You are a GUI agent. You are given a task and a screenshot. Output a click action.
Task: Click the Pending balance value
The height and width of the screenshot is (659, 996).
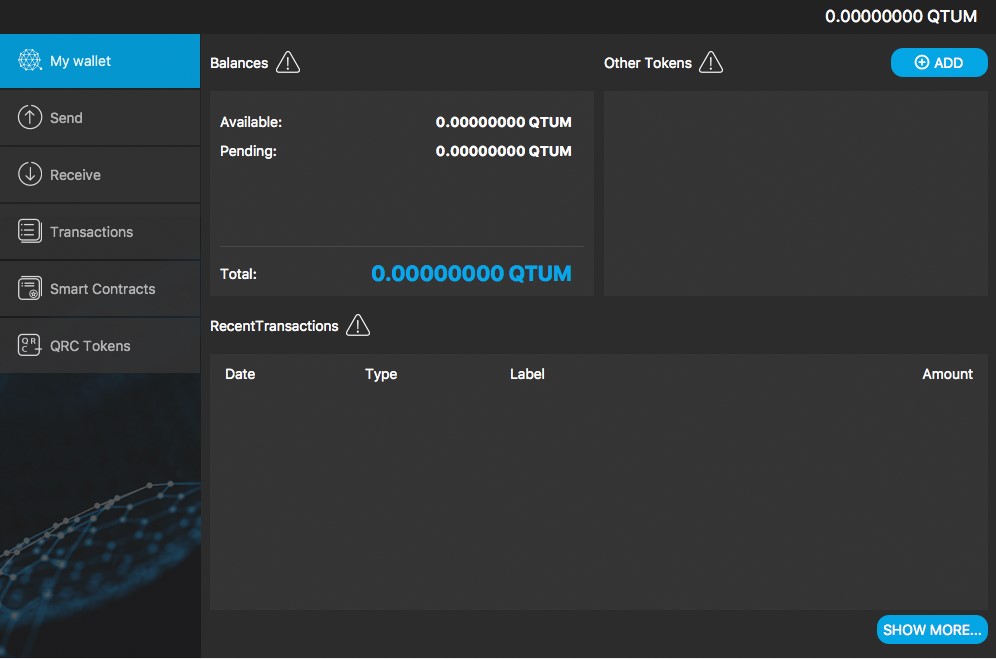coord(504,151)
